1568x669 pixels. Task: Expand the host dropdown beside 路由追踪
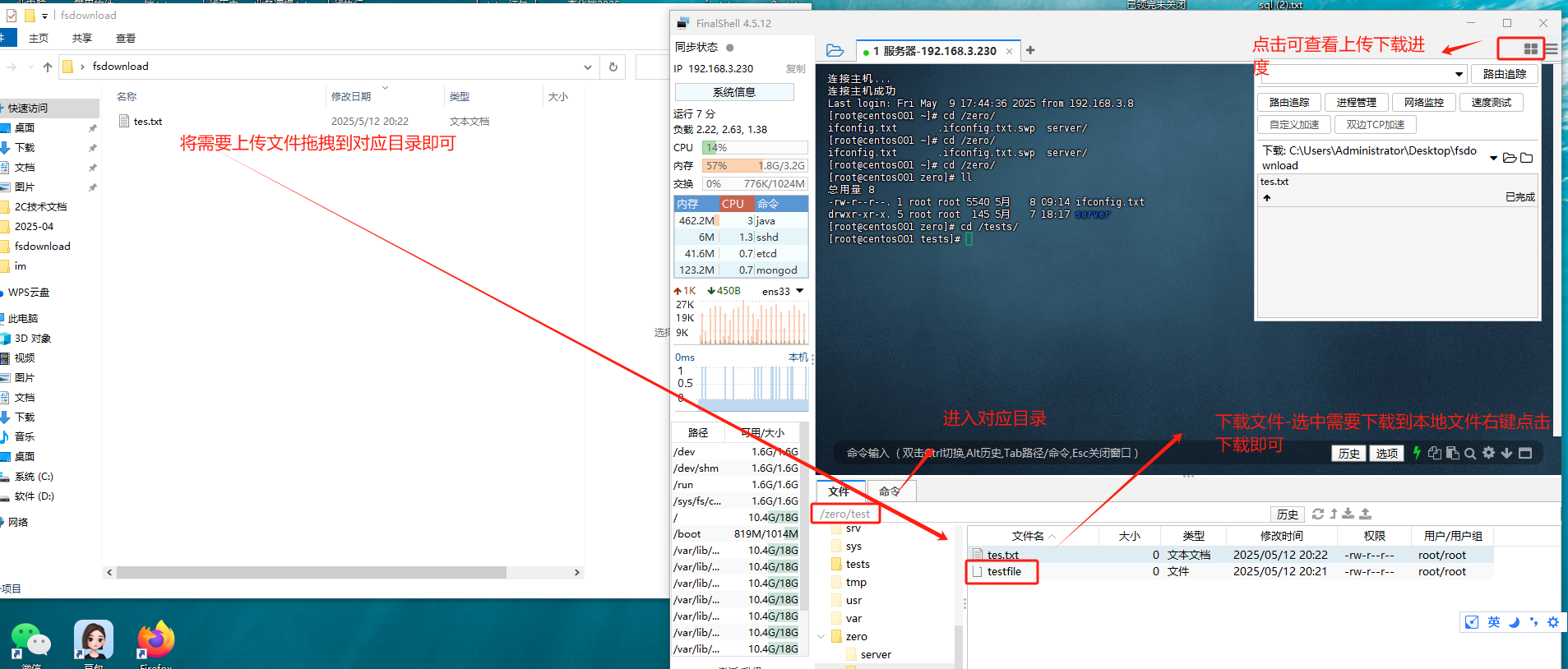click(x=1459, y=74)
